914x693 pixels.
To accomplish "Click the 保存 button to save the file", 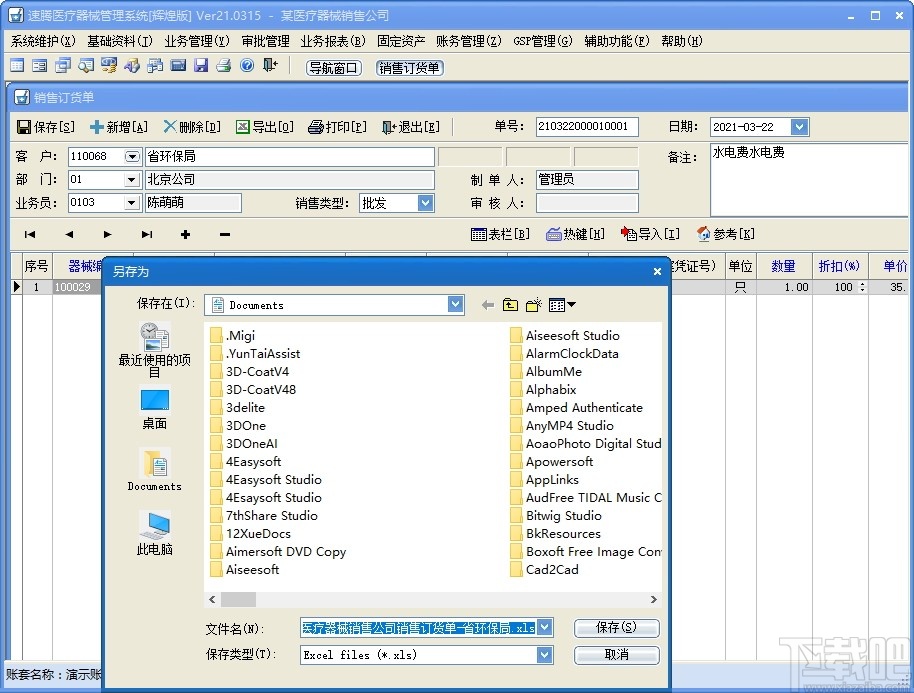I will coord(616,628).
